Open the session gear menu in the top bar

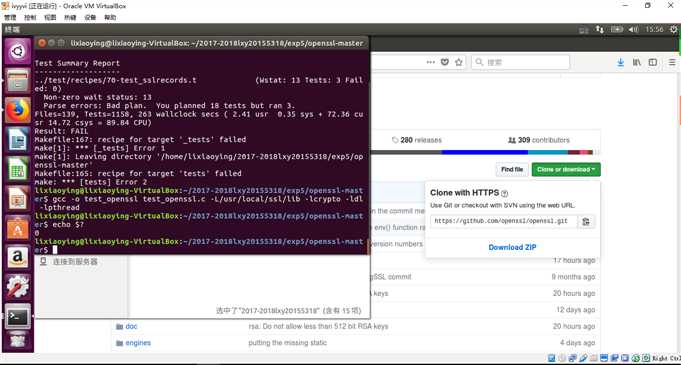click(x=674, y=30)
